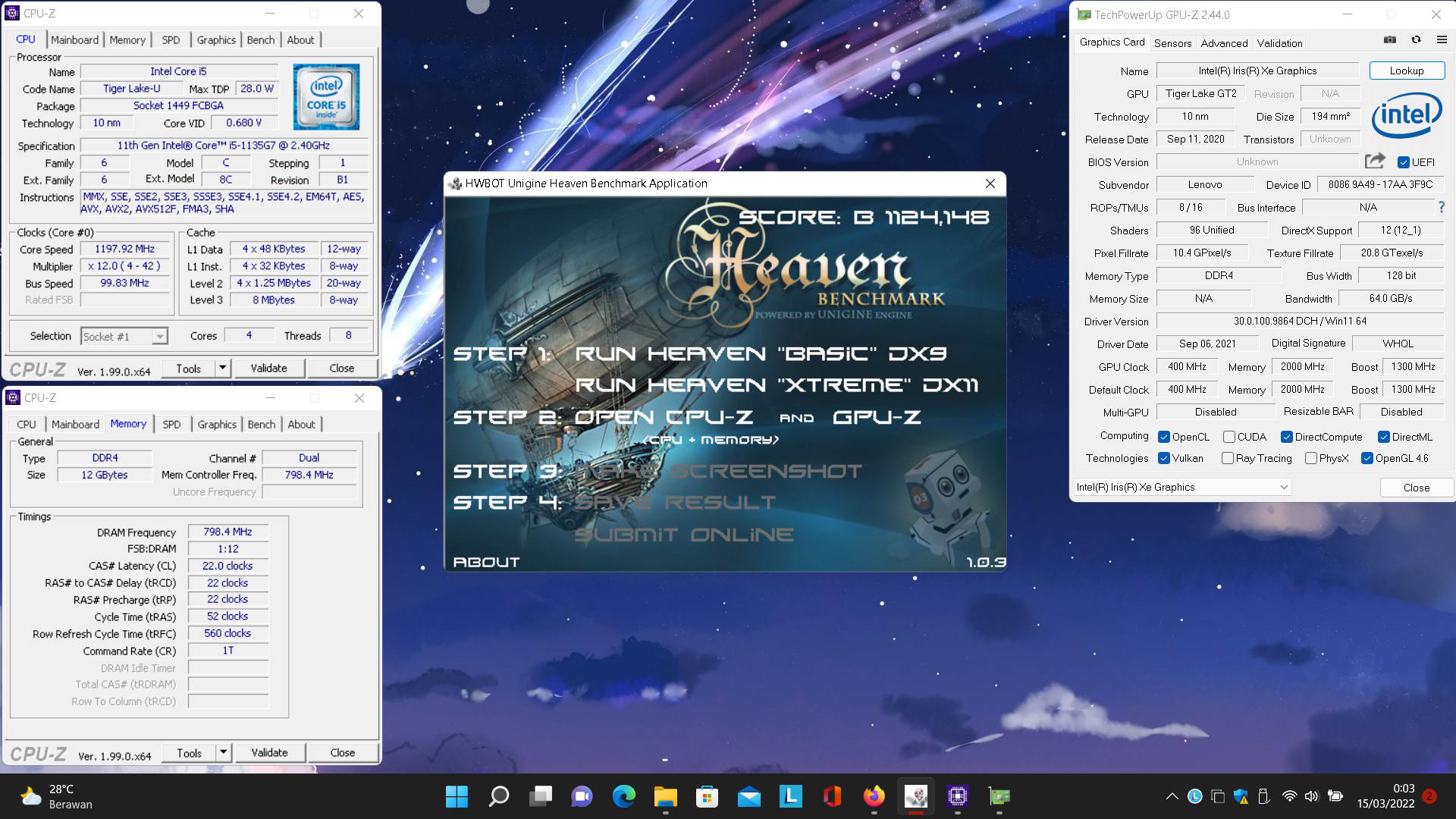Click volume speaker tray icon
The image size is (1456, 819).
click(1311, 796)
